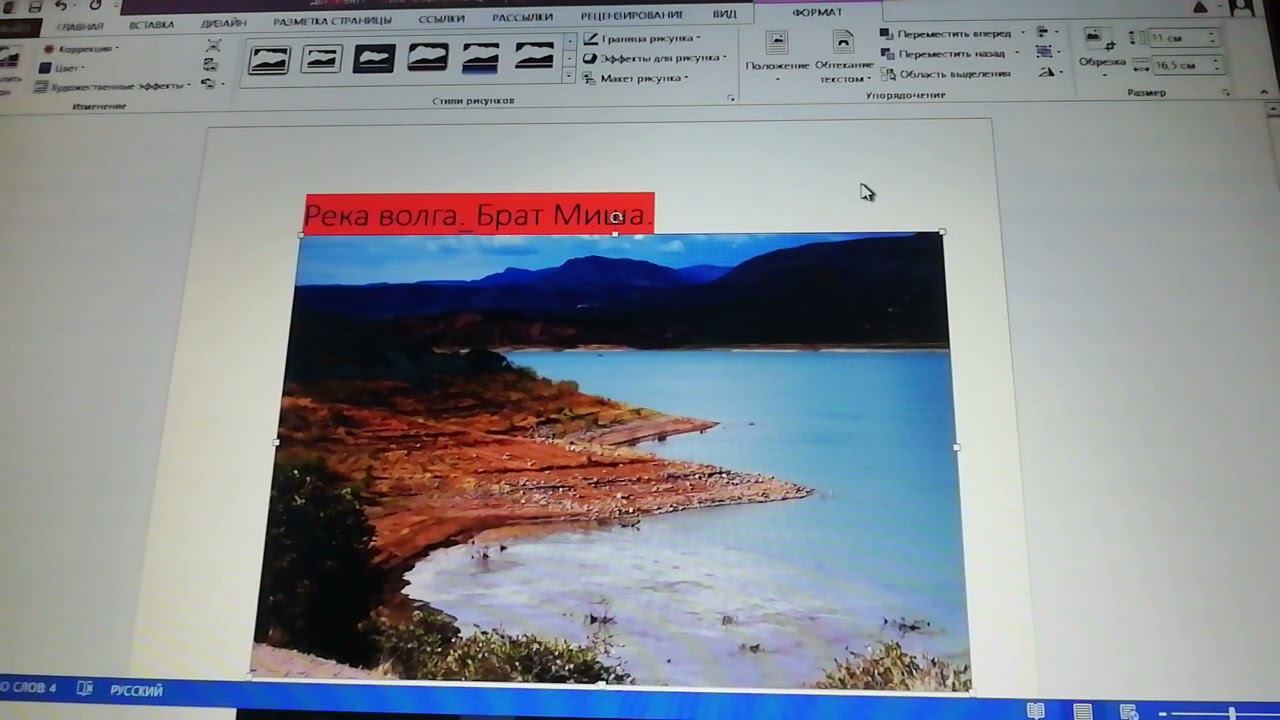Switch to the Рецензирование tab

pyautogui.click(x=630, y=16)
